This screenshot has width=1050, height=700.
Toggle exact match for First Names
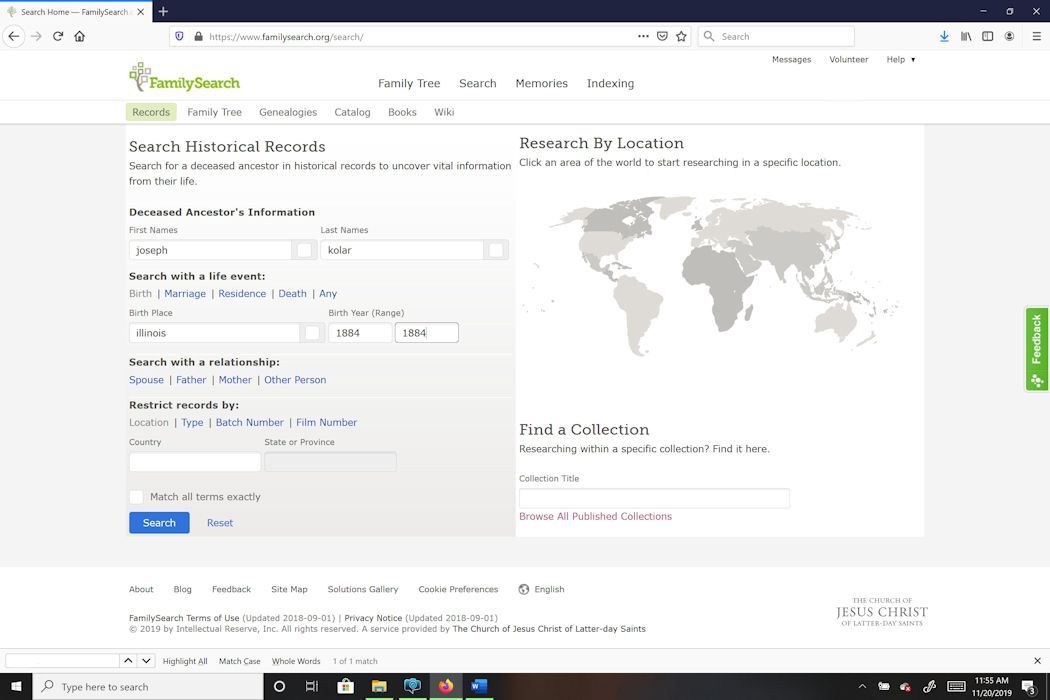[x=304, y=250]
